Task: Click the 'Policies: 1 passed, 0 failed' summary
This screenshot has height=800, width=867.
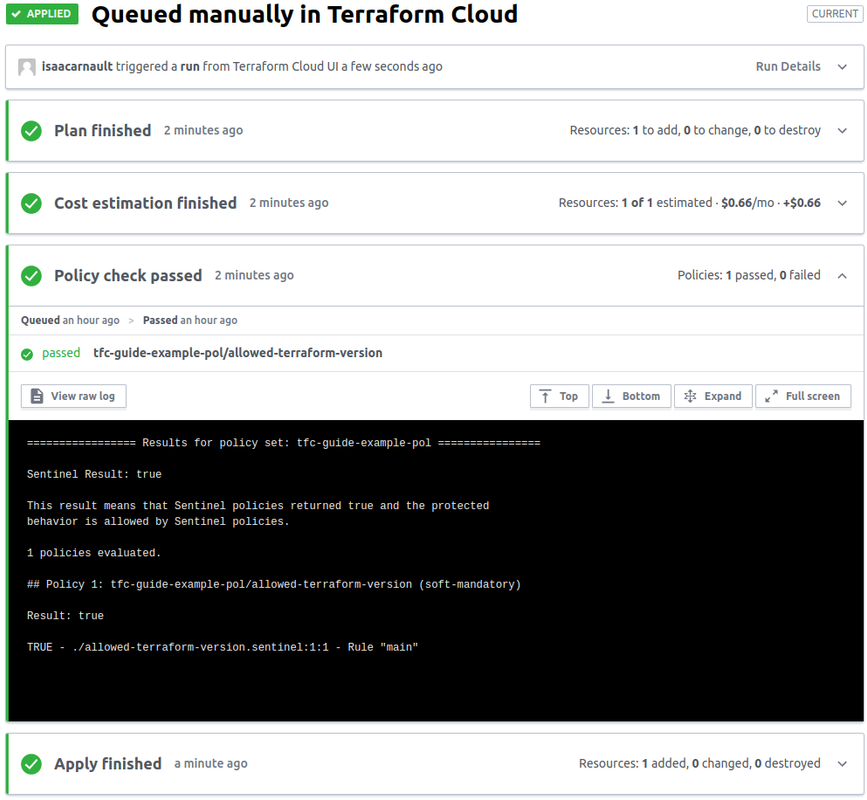Action: click(x=749, y=275)
